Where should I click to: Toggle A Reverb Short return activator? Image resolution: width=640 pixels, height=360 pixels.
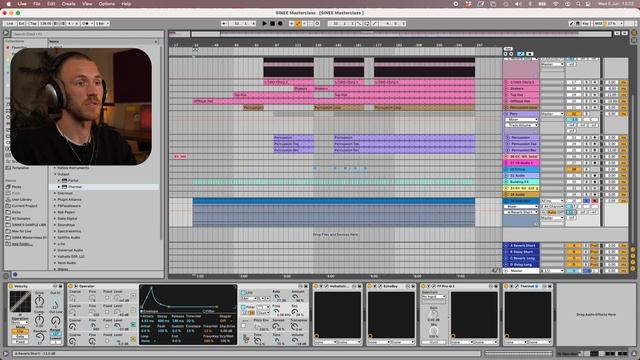click(573, 246)
